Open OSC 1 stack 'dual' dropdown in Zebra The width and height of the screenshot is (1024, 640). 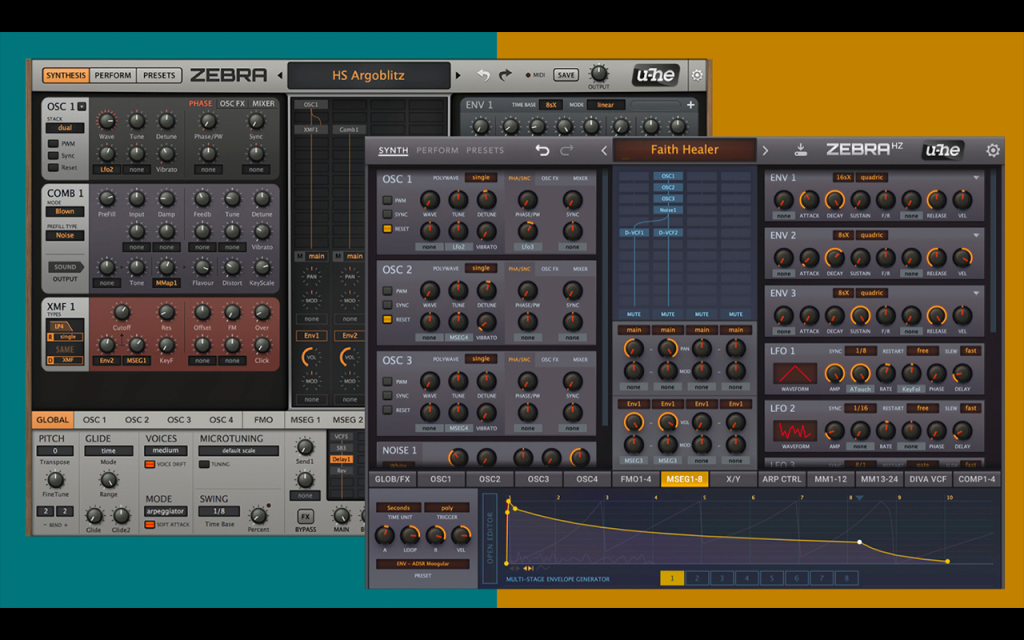click(65, 128)
